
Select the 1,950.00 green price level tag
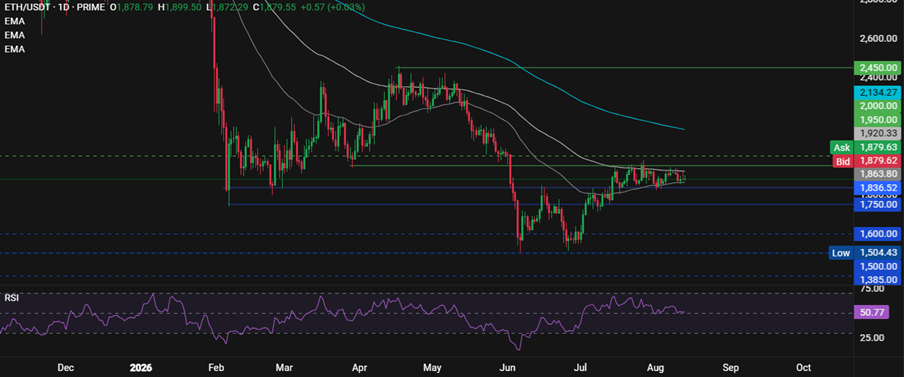(877, 120)
